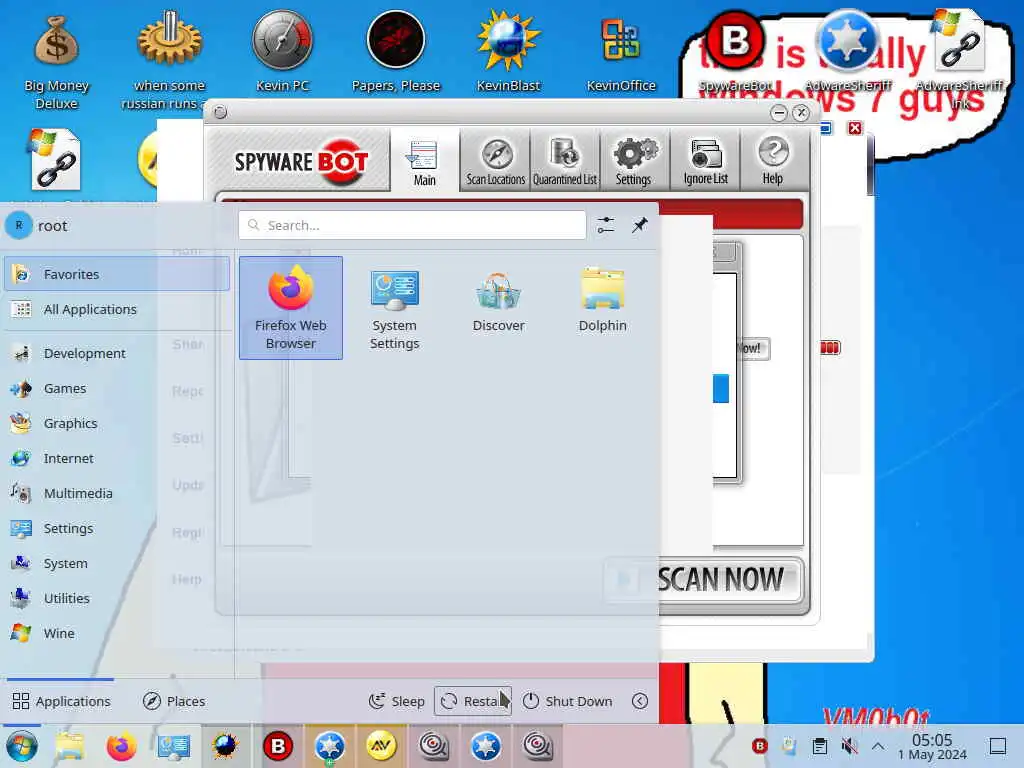
Task: Select the Papers, Please desktop icon
Action: point(396,52)
